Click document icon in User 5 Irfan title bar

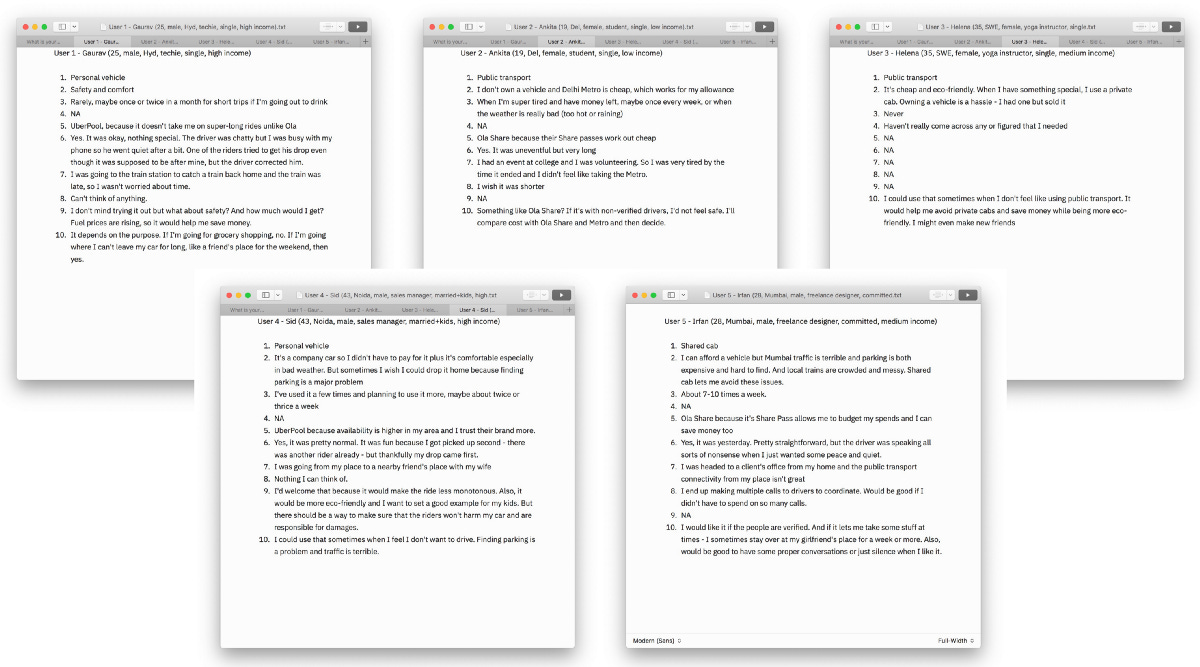click(706, 295)
